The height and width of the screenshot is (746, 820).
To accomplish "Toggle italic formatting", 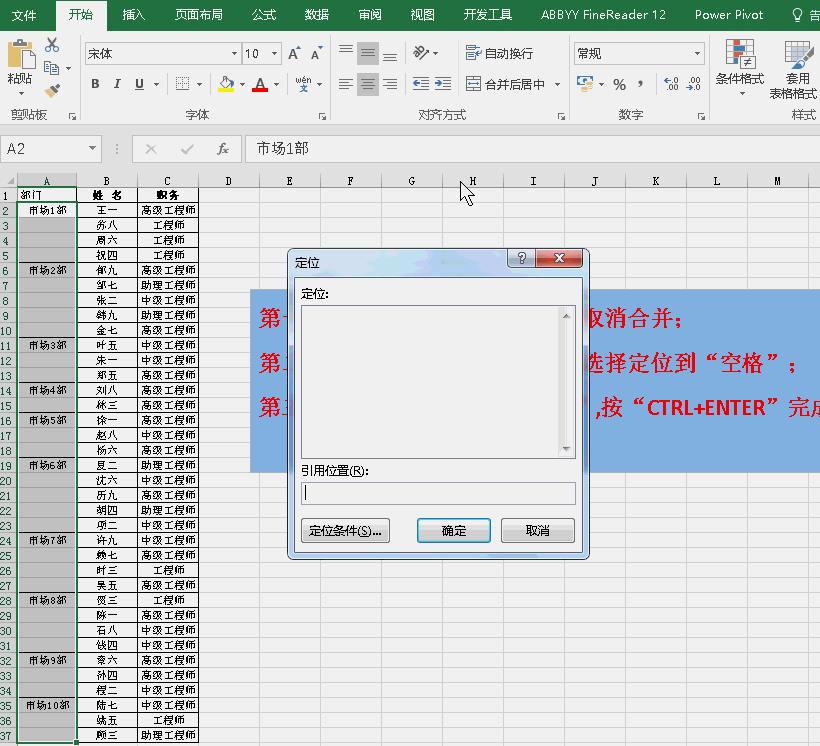I will [117, 84].
